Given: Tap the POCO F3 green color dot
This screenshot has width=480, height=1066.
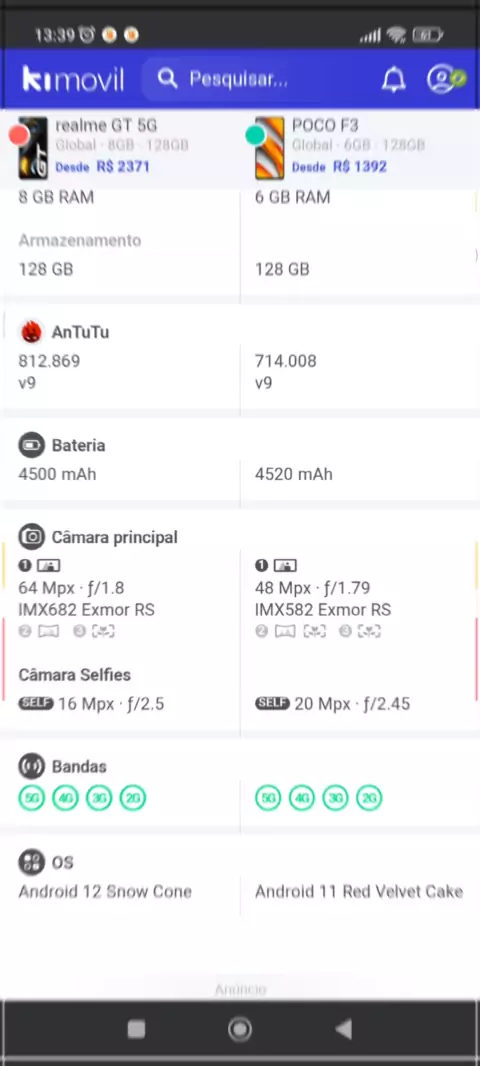Looking at the screenshot, I should click(255, 135).
